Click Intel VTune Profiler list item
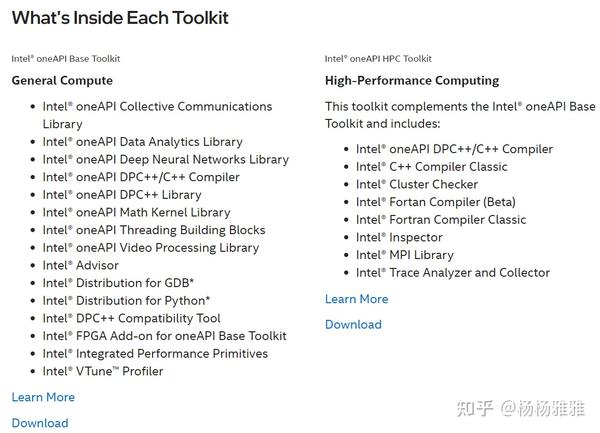Image resolution: width=600 pixels, height=433 pixels. click(x=102, y=371)
